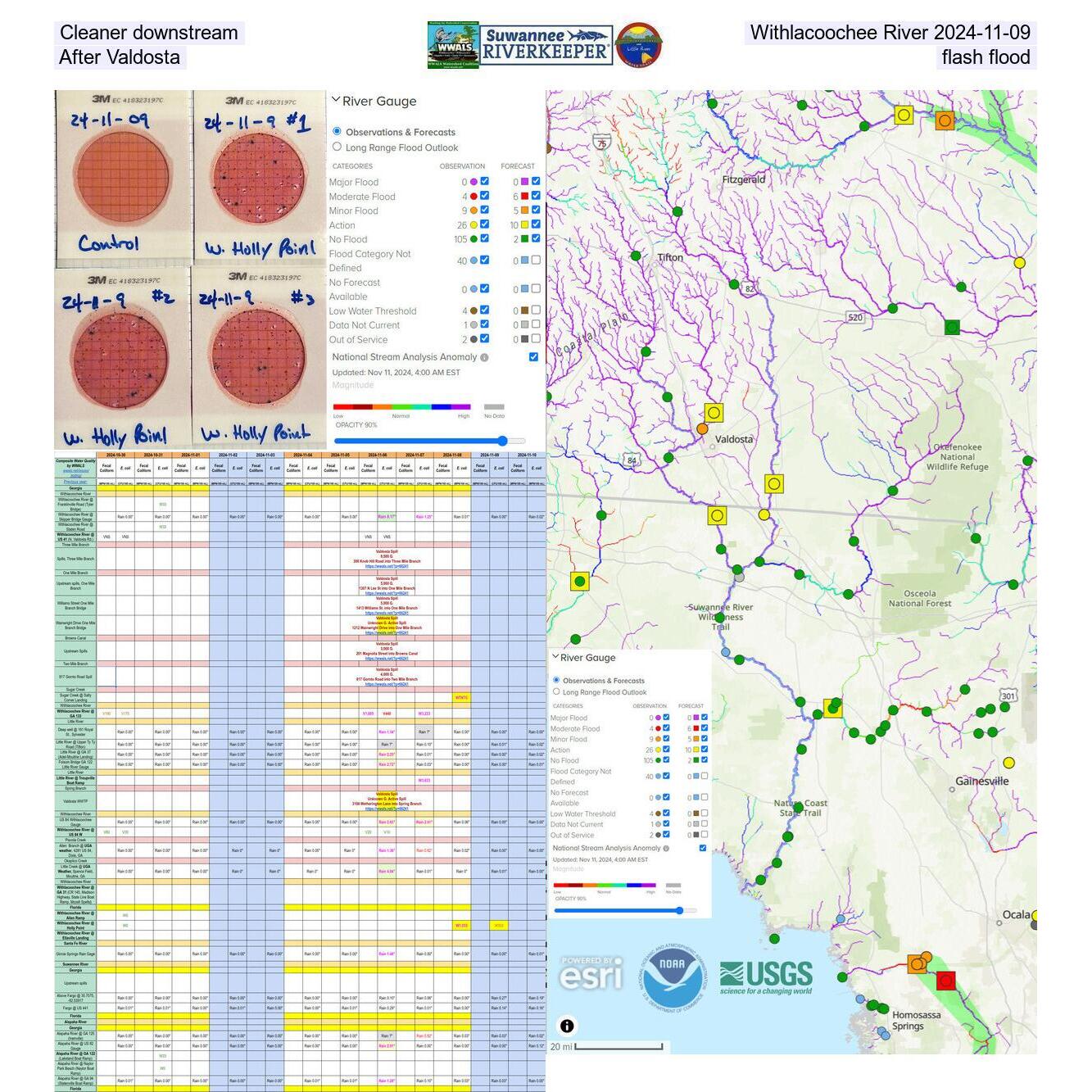The image size is (1092, 1092).
Task: Uncheck Moderate Flood forecast in the larger legend
Action: pos(536,196)
